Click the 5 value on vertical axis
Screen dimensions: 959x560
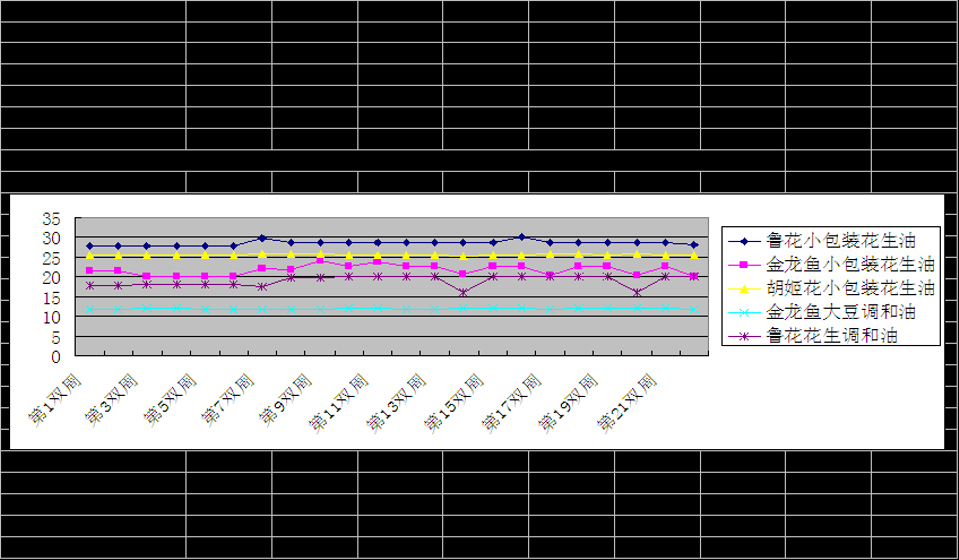(x=56, y=337)
